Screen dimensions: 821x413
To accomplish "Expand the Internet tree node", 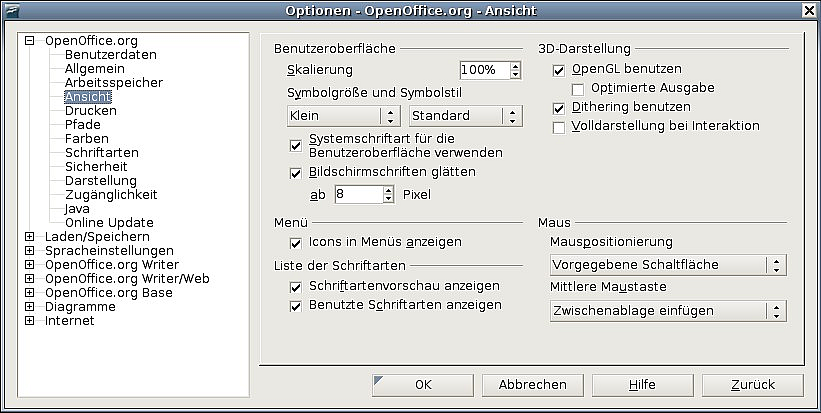I will click(29, 321).
